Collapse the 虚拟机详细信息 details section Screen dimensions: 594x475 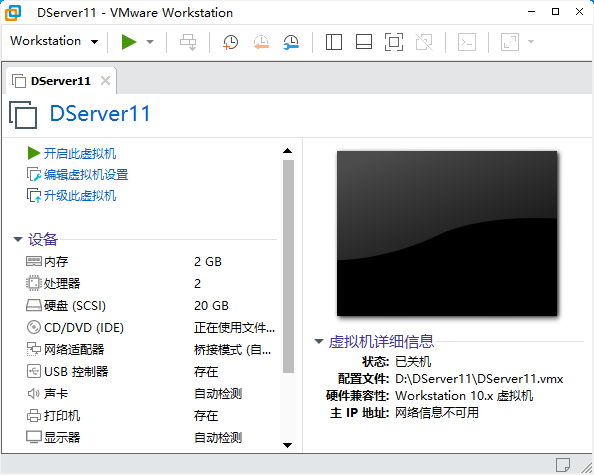point(319,342)
